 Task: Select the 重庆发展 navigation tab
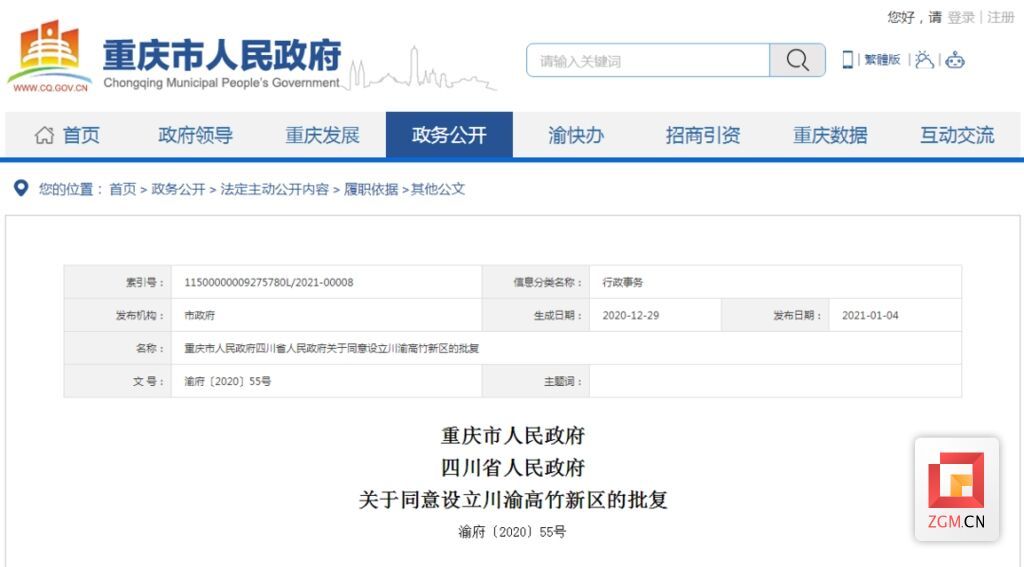coord(322,135)
